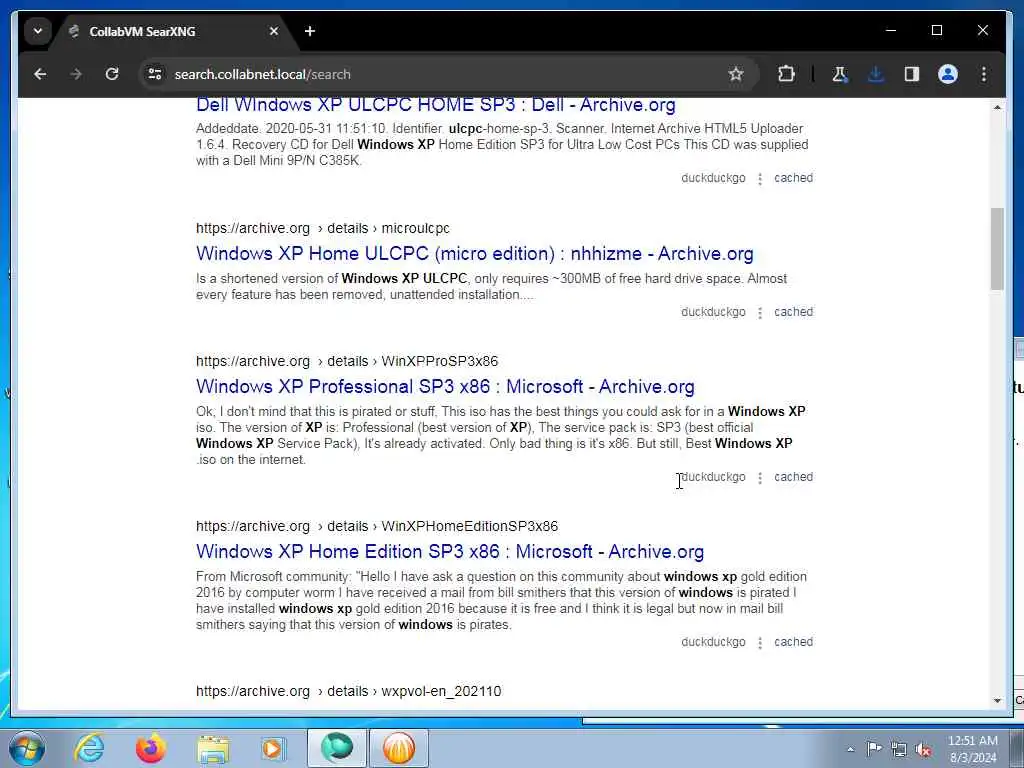
Task: Launch Firefox from the taskbar
Action: click(x=151, y=748)
